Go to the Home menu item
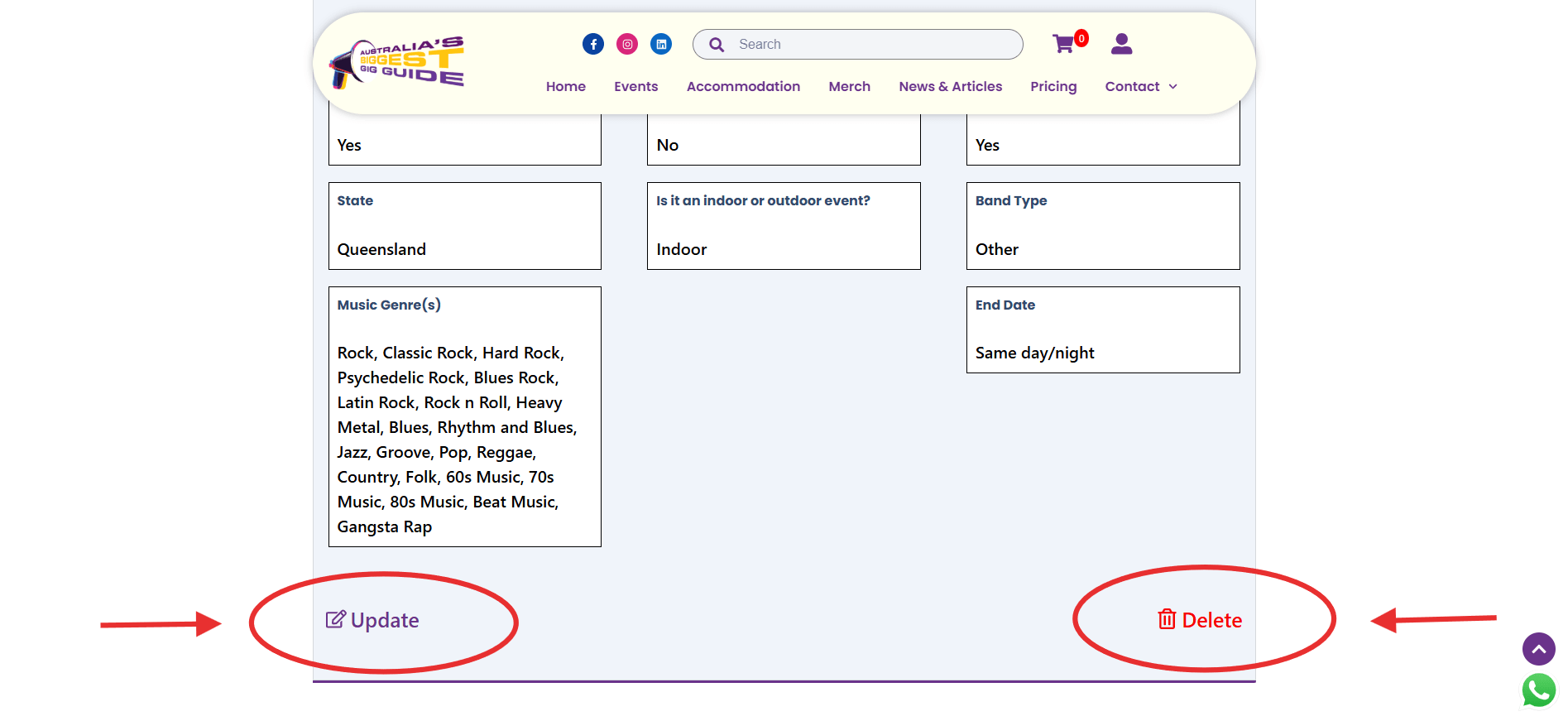The width and height of the screenshot is (1568, 721). (566, 86)
